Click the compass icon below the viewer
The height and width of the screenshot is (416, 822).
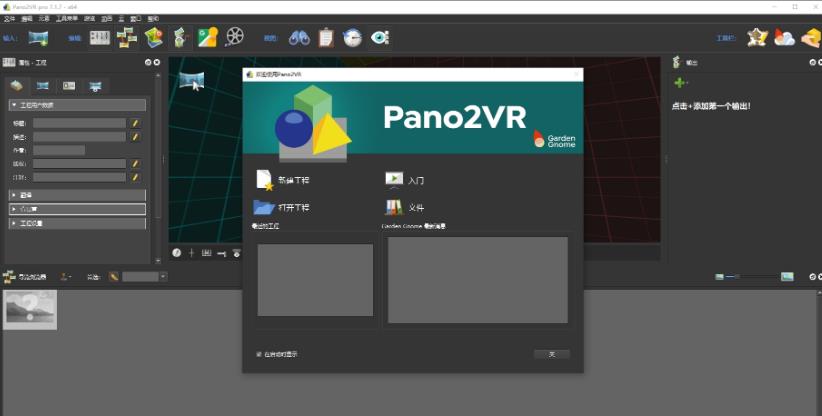click(177, 253)
